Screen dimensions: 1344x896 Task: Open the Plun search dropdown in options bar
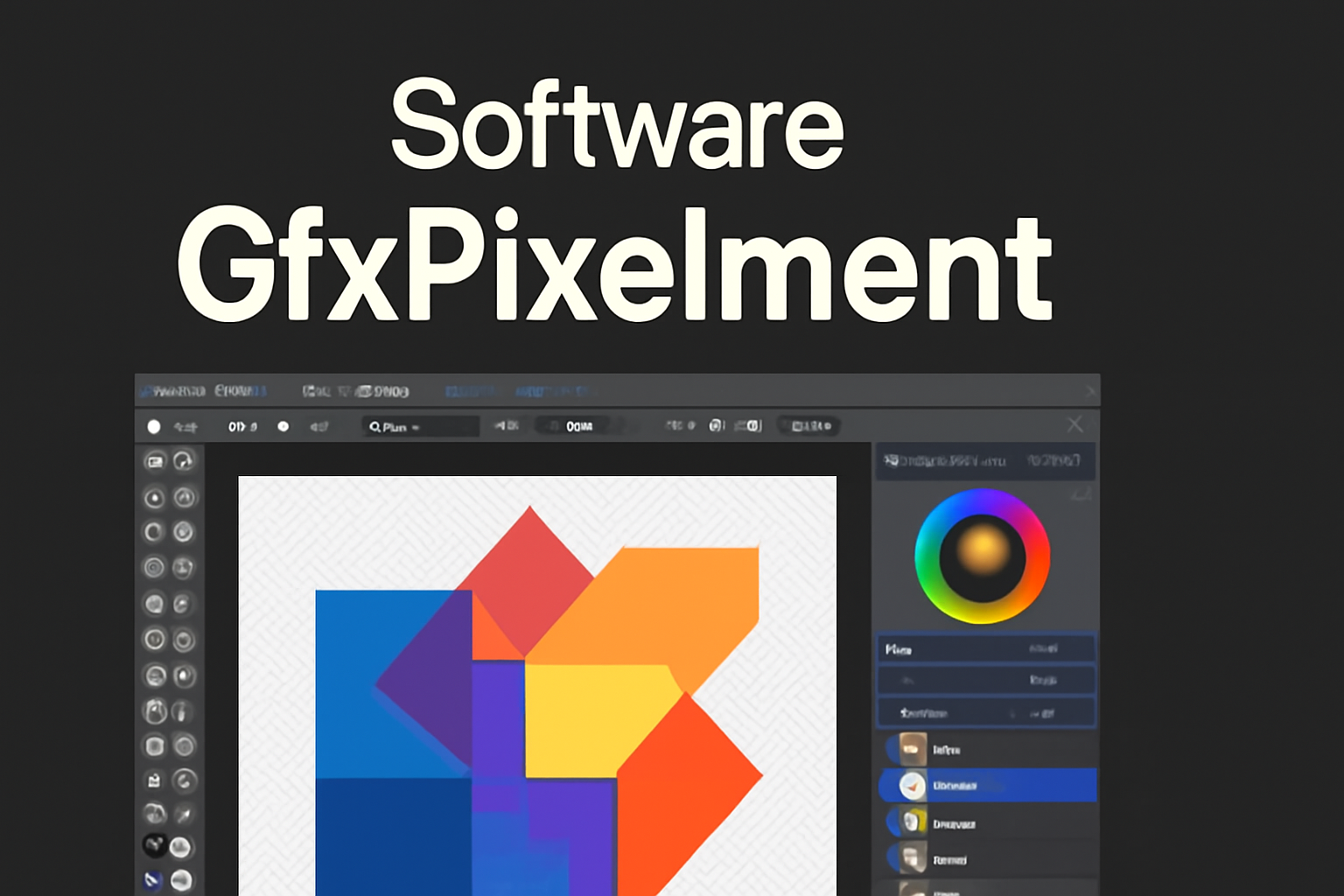pyautogui.click(x=420, y=427)
